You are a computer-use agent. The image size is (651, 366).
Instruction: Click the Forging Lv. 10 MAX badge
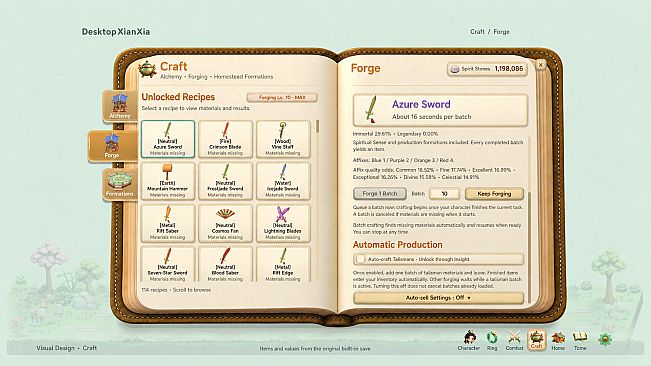pos(282,98)
